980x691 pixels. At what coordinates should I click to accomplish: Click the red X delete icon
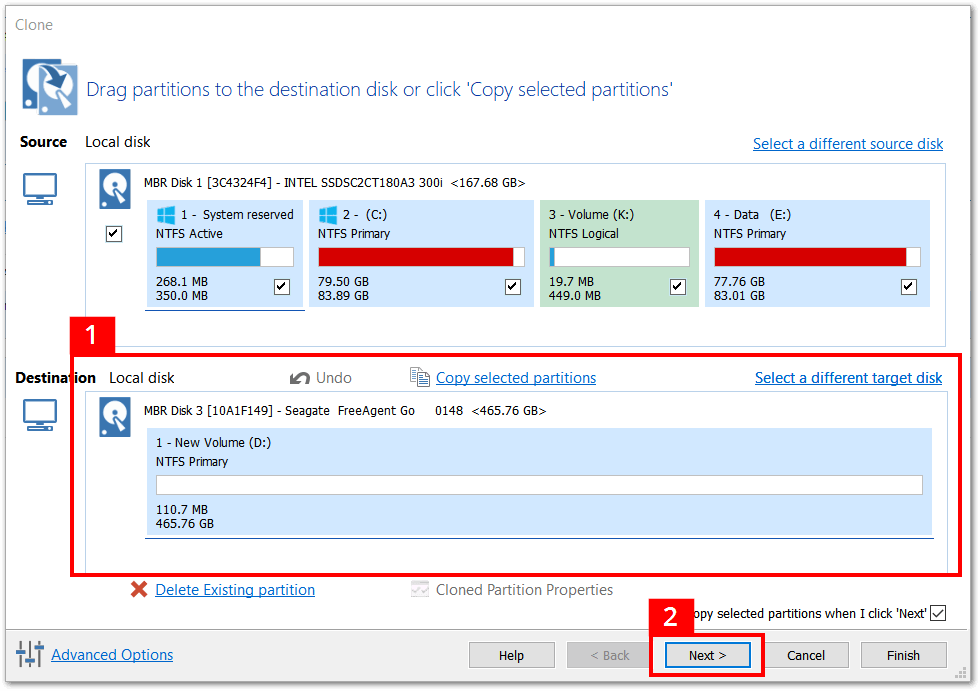click(x=139, y=589)
